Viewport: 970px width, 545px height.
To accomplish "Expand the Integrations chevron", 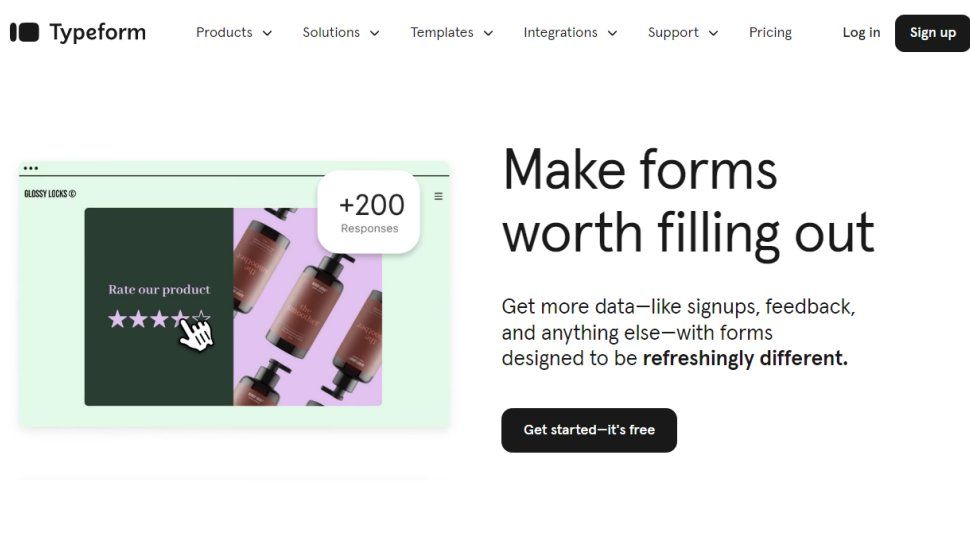I will [612, 33].
